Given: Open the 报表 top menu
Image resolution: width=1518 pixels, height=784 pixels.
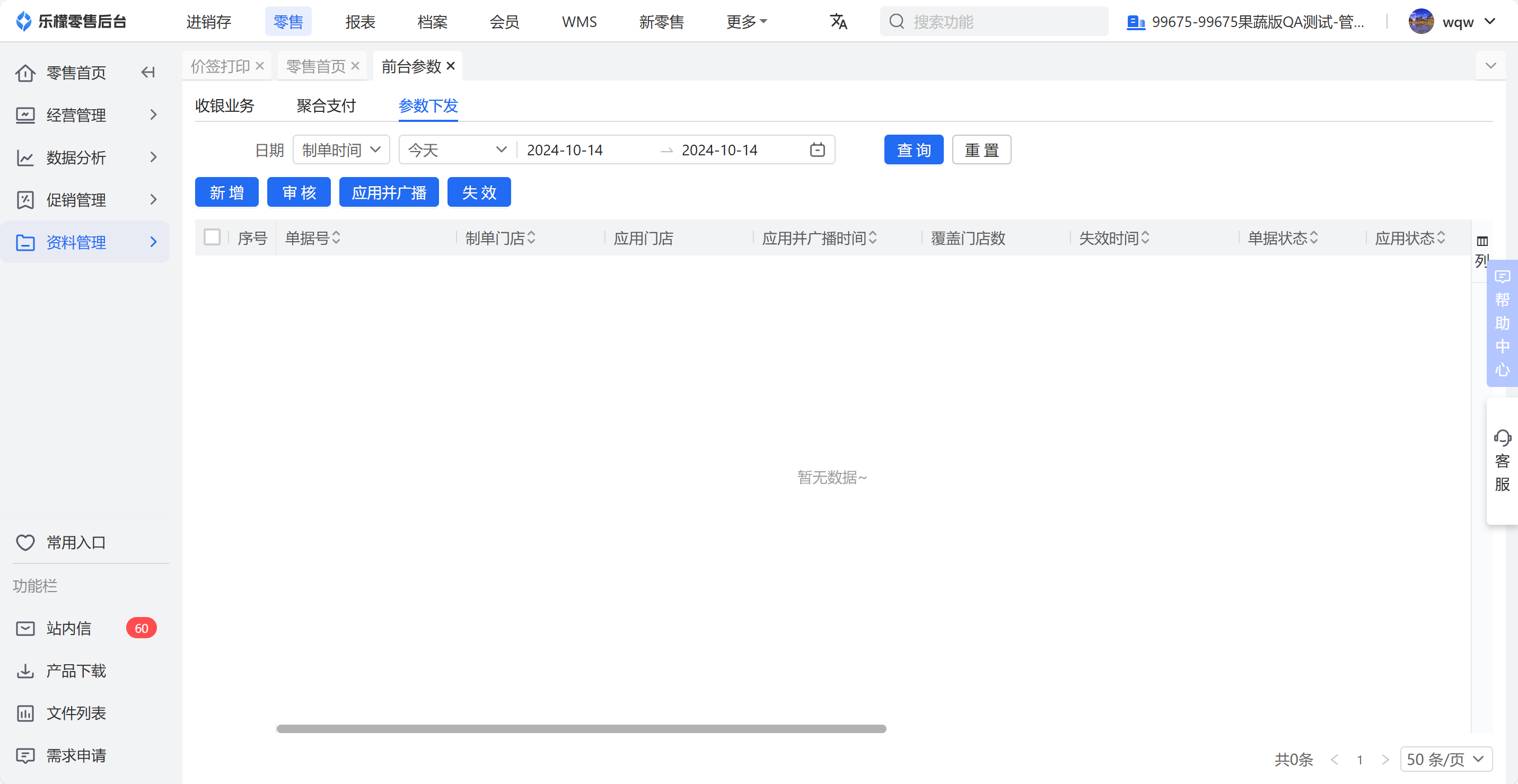Looking at the screenshot, I should tap(360, 22).
